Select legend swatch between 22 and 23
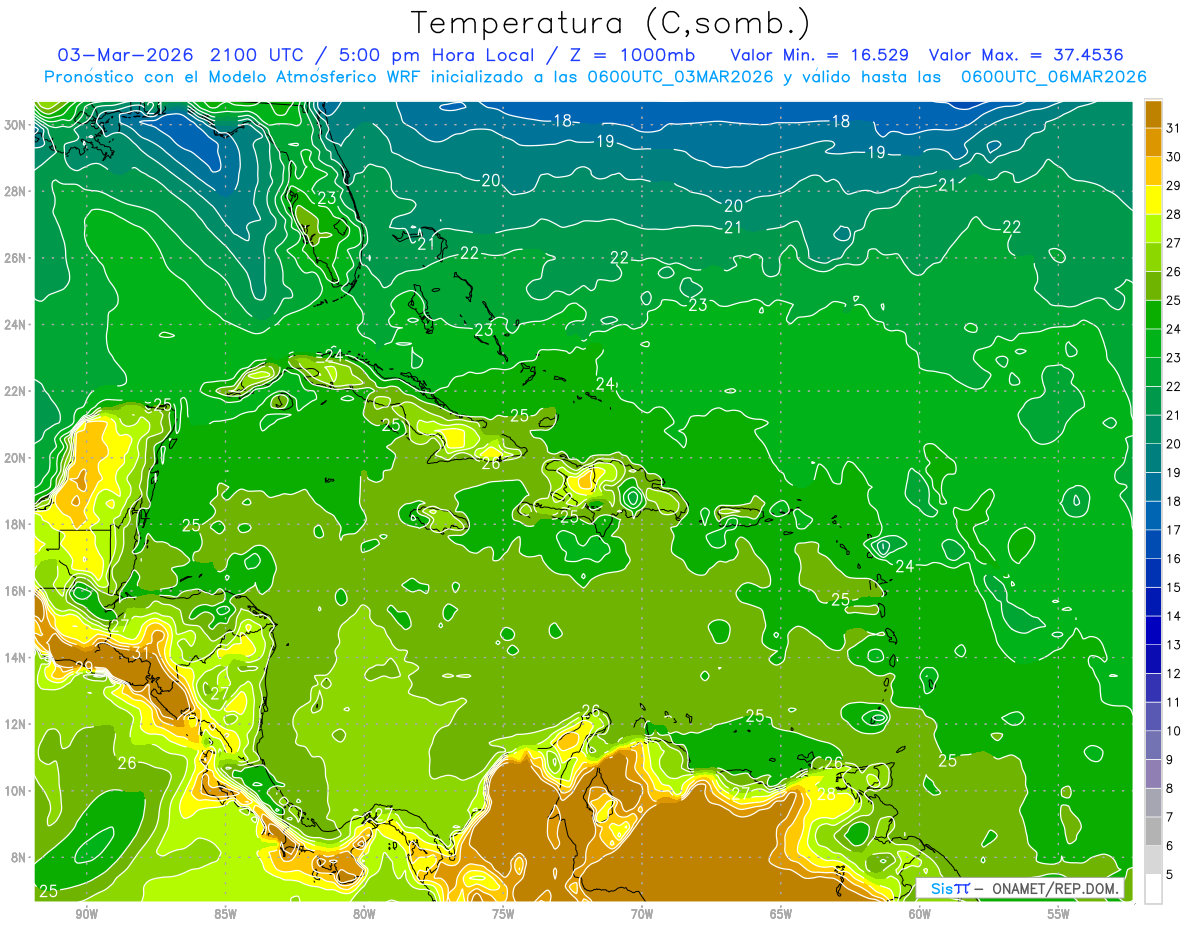This screenshot has width=1200, height=927. 1153,373
